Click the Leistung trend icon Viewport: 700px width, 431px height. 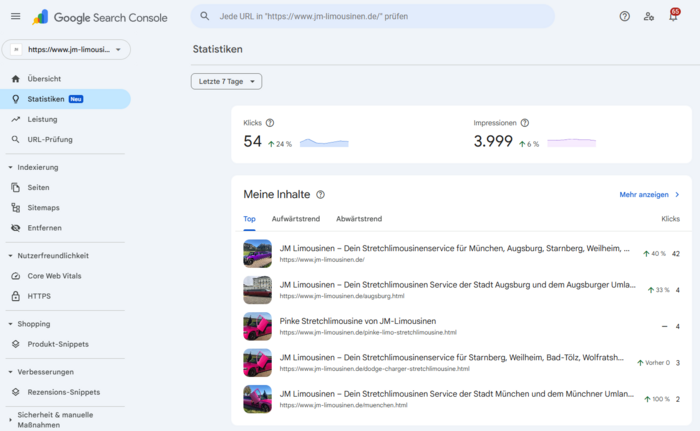point(16,119)
